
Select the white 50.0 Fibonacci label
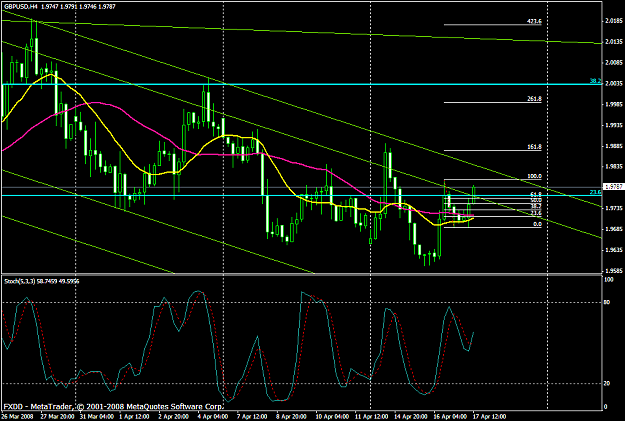click(536, 200)
